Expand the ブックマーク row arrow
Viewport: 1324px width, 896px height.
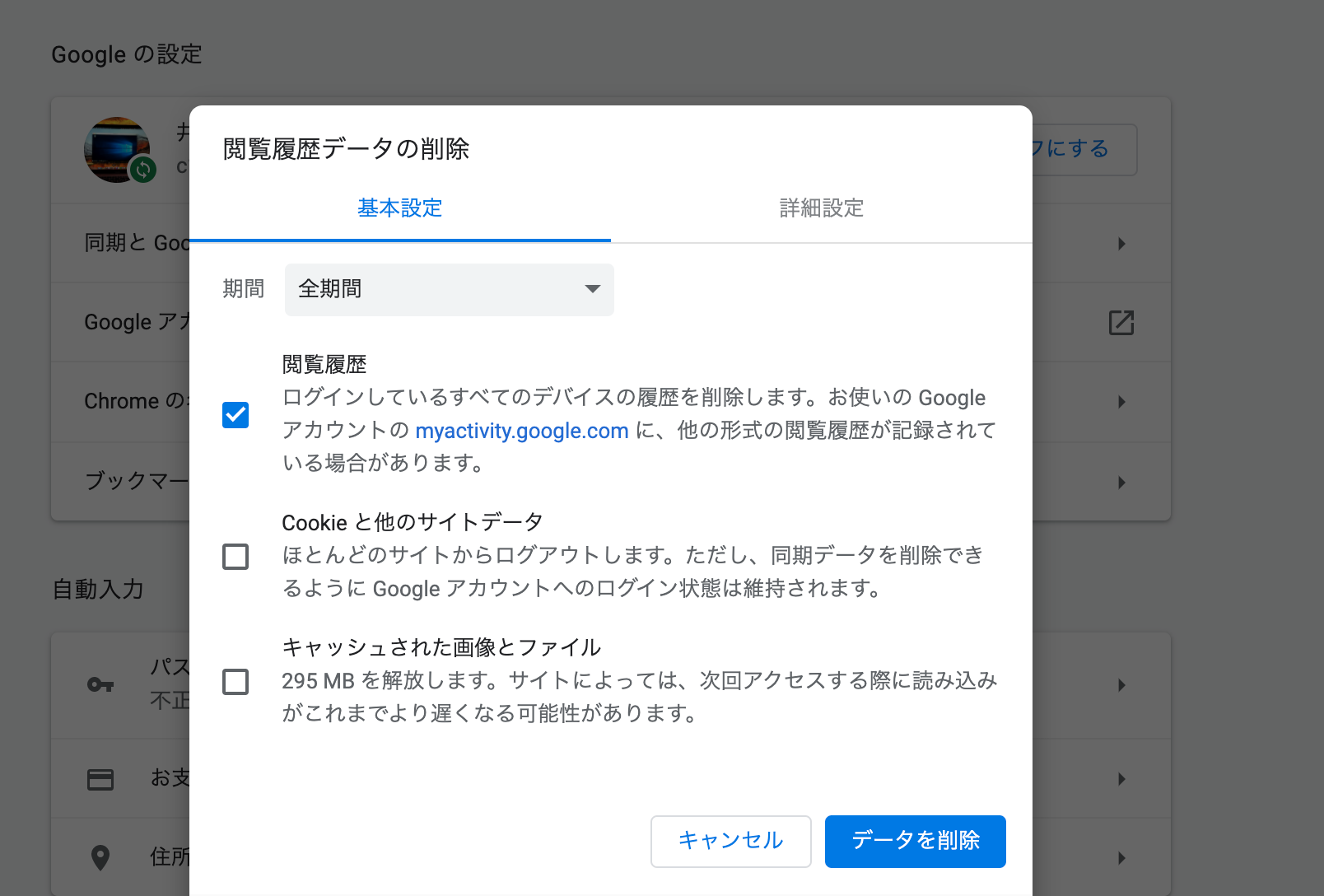(1121, 483)
